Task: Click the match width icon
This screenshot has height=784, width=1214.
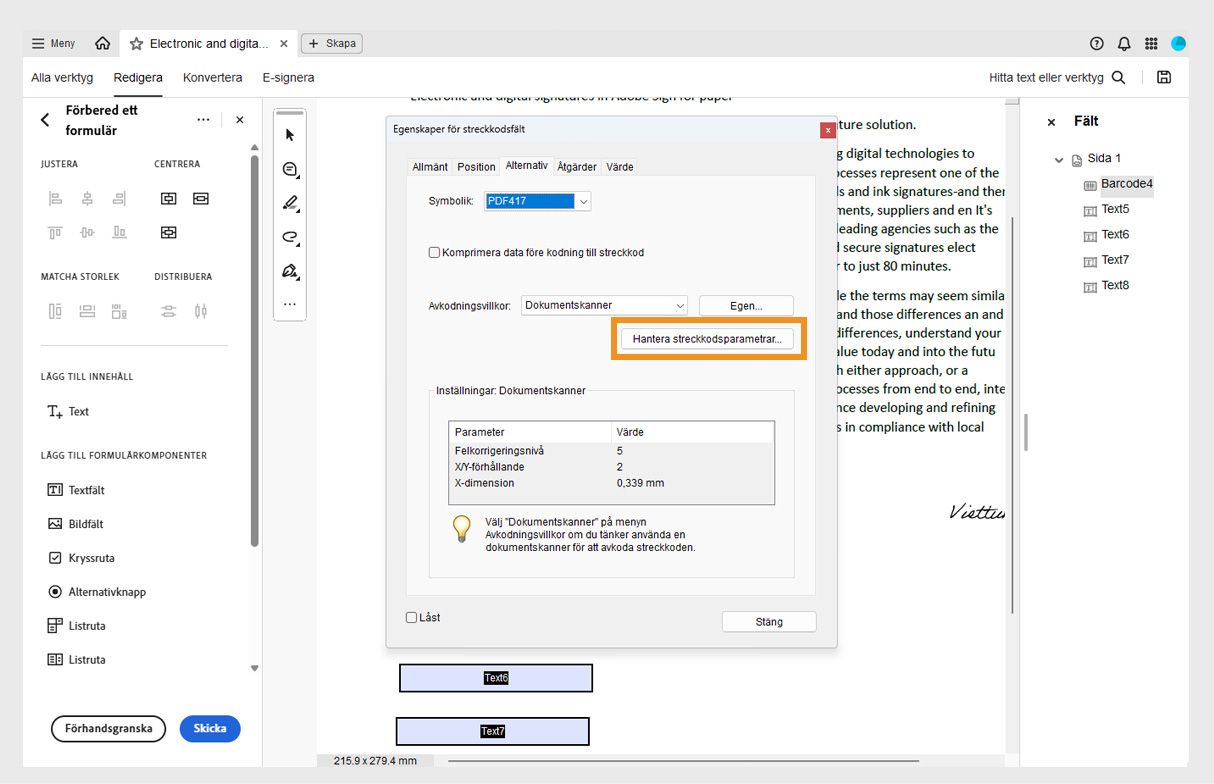Action: (x=88, y=311)
